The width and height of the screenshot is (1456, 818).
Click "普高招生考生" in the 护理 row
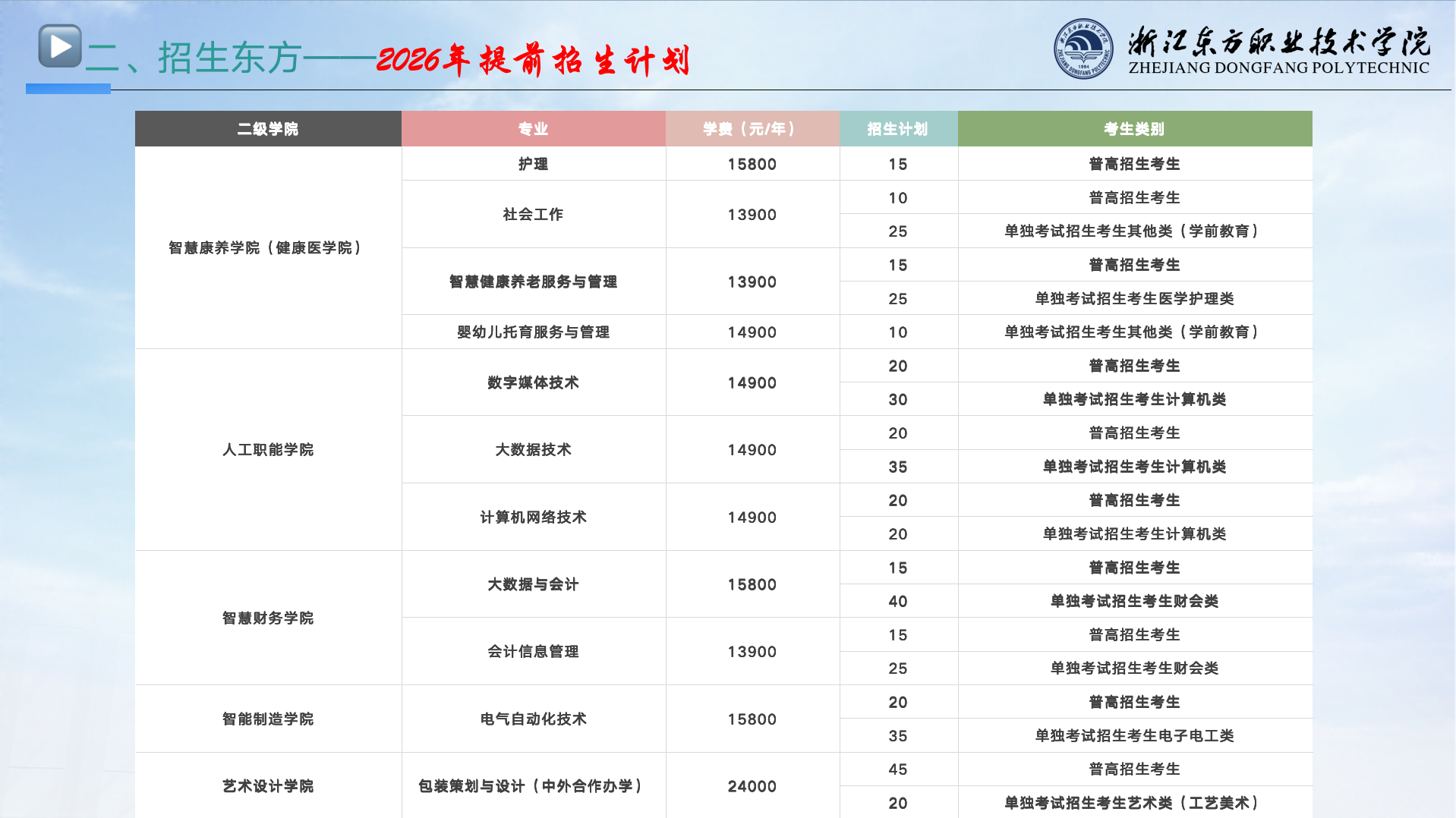pos(1135,163)
